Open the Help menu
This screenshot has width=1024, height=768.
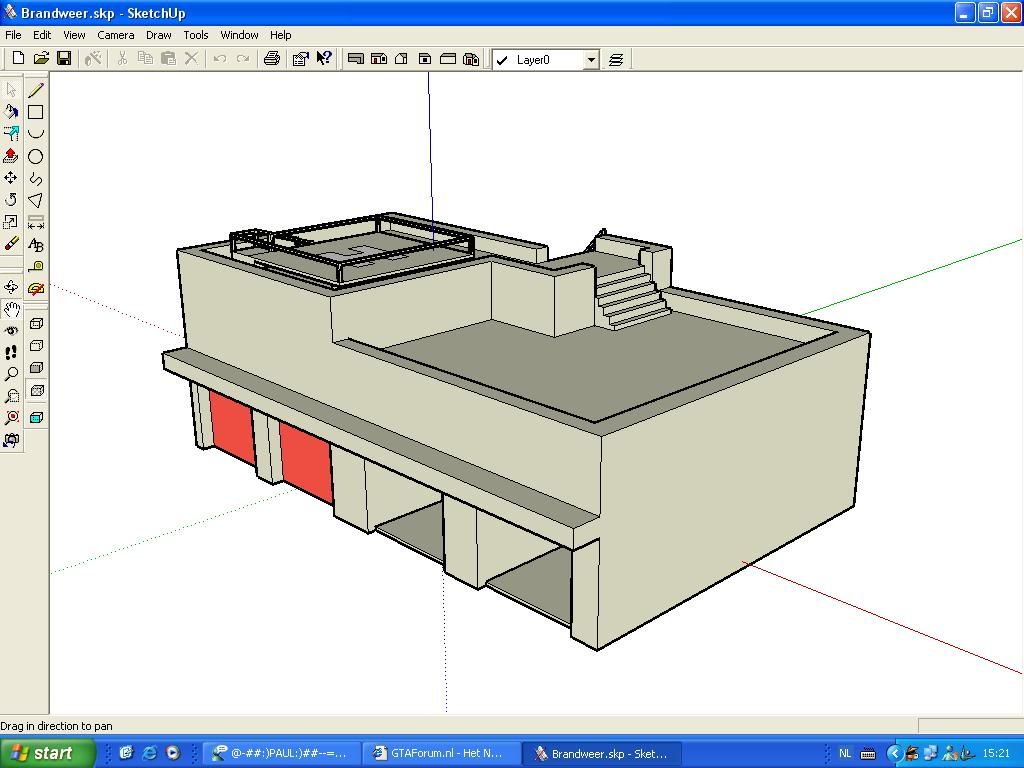point(281,35)
